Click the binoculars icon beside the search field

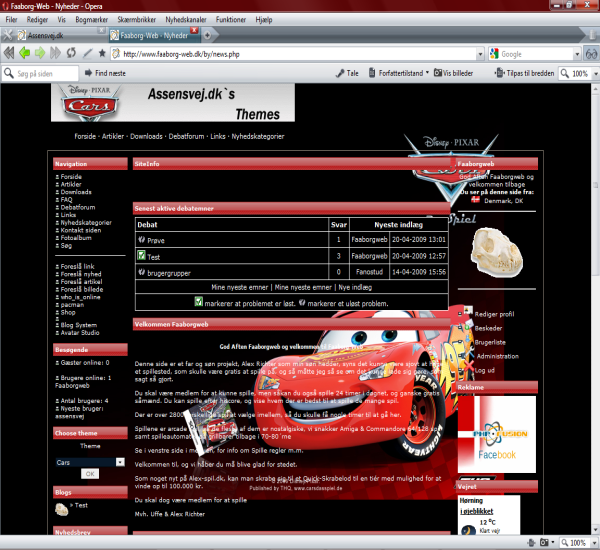[x=591, y=54]
